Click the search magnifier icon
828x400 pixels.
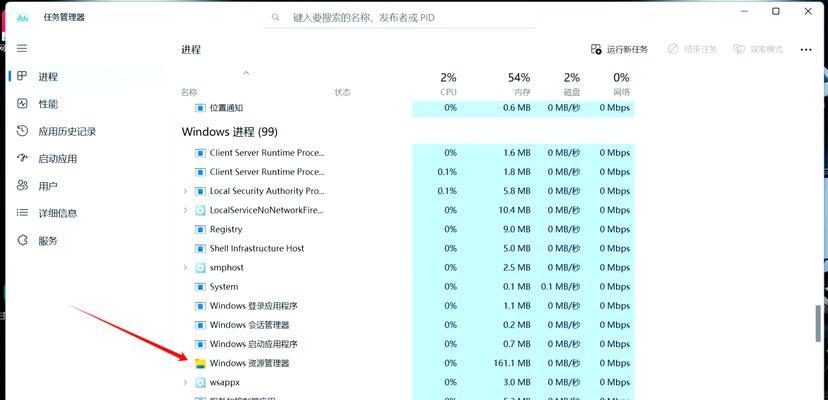275,17
